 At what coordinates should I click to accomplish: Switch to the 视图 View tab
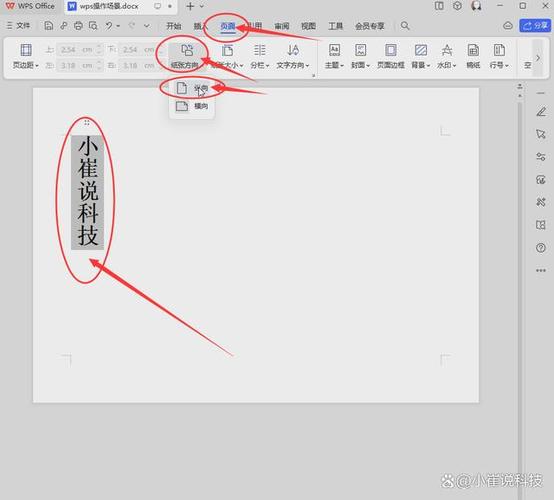pyautogui.click(x=308, y=26)
